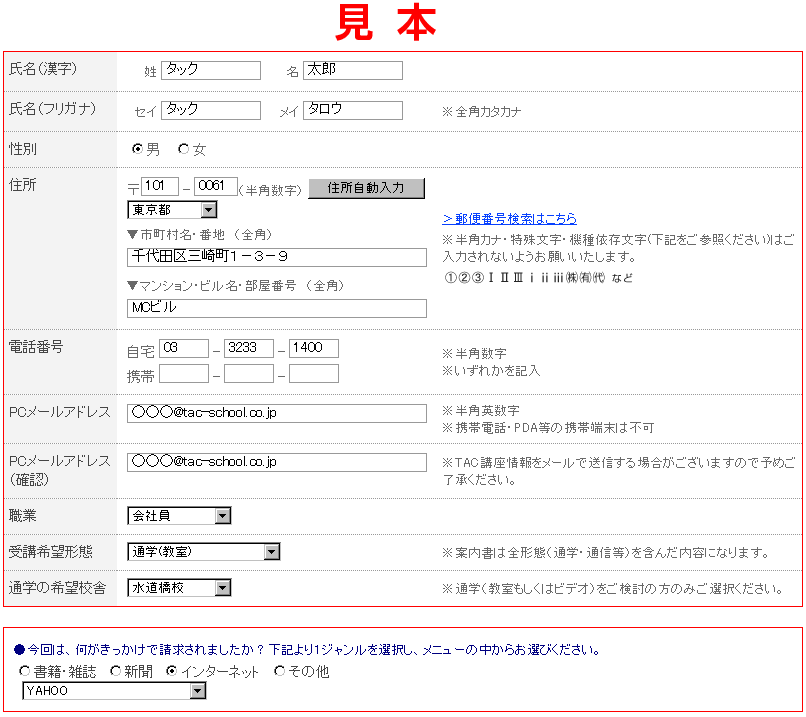Click the first 携帯 phone number field
Image resolution: width=806 pixels, height=717 pixels.
[184, 374]
